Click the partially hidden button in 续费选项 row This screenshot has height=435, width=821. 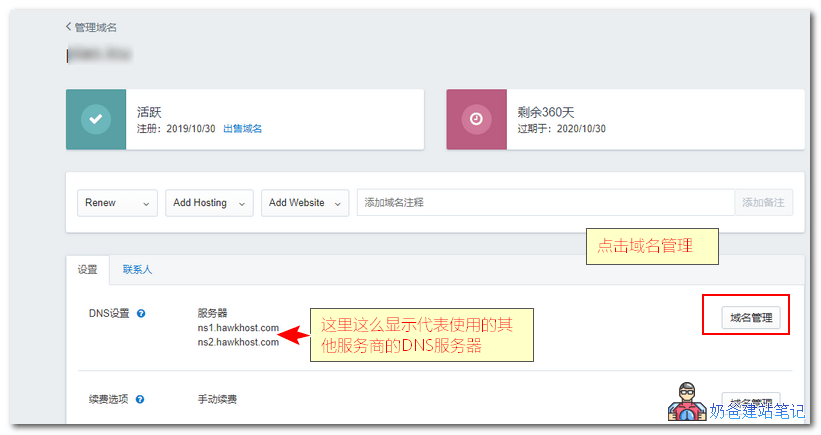pos(750,401)
